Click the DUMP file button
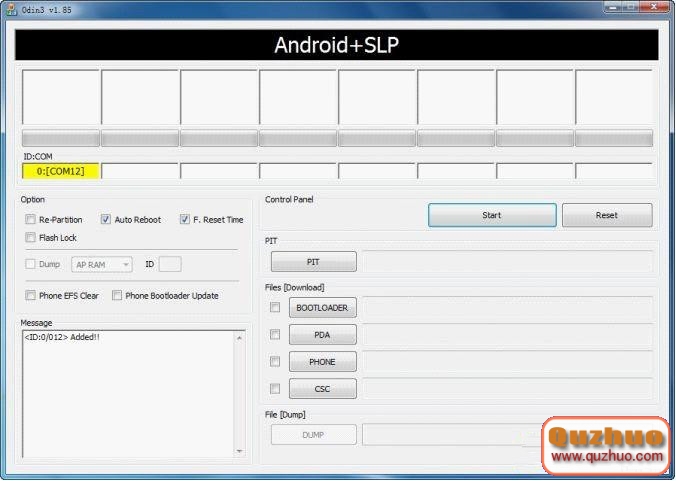 click(x=313, y=435)
